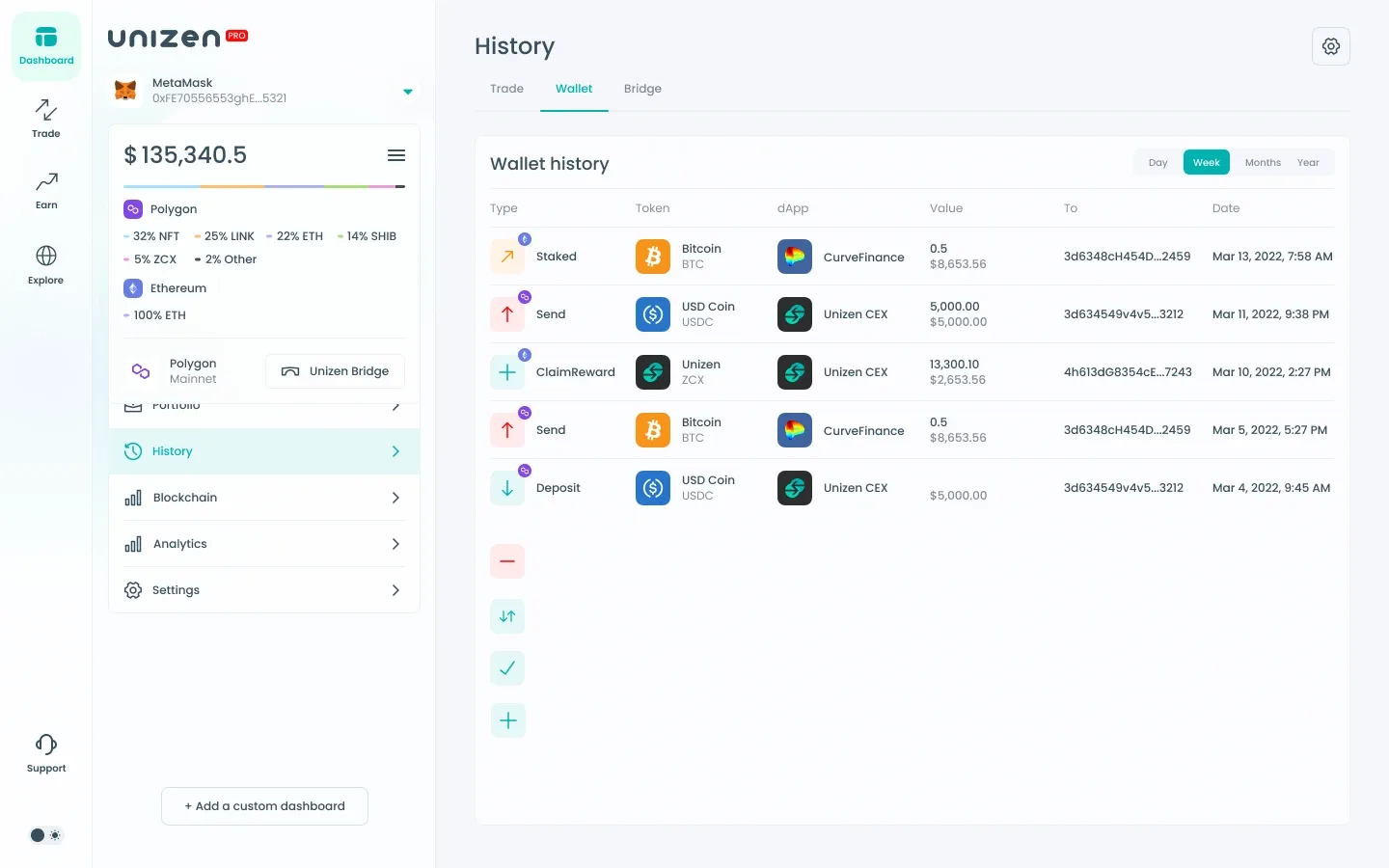The height and width of the screenshot is (868, 1389).
Task: Click the Deposit down-arrow icon
Action: coord(507,488)
